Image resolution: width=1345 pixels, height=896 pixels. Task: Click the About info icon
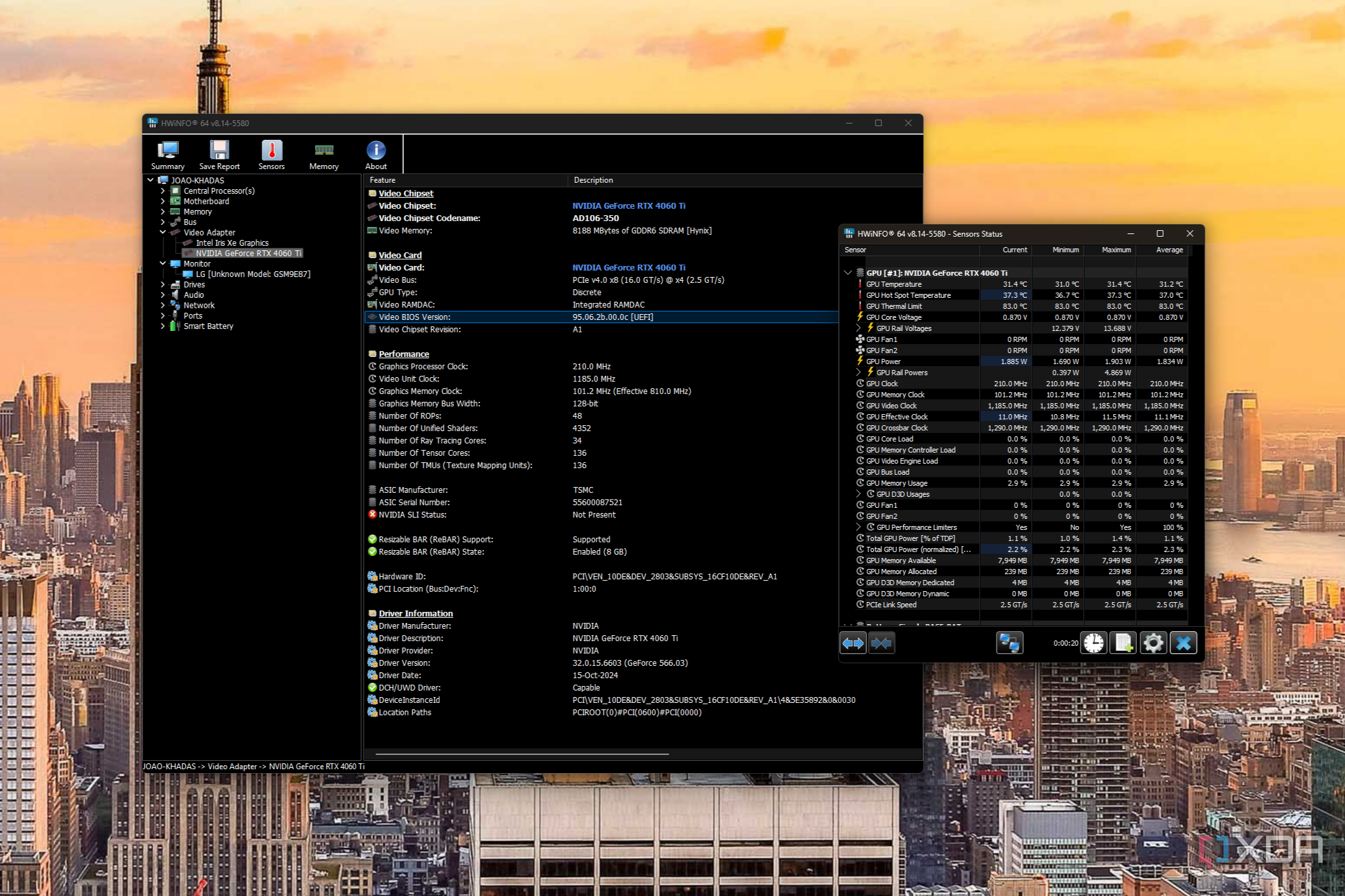[x=376, y=155]
